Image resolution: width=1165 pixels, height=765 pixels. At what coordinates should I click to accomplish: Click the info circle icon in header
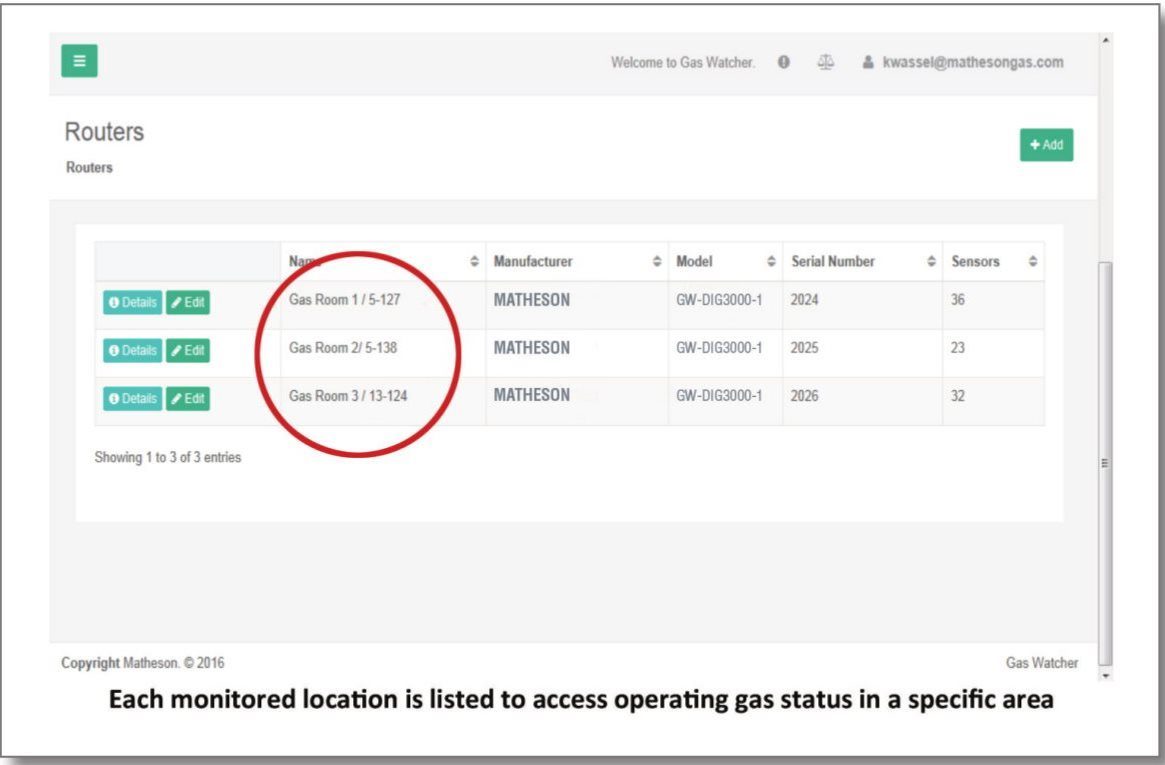click(784, 62)
